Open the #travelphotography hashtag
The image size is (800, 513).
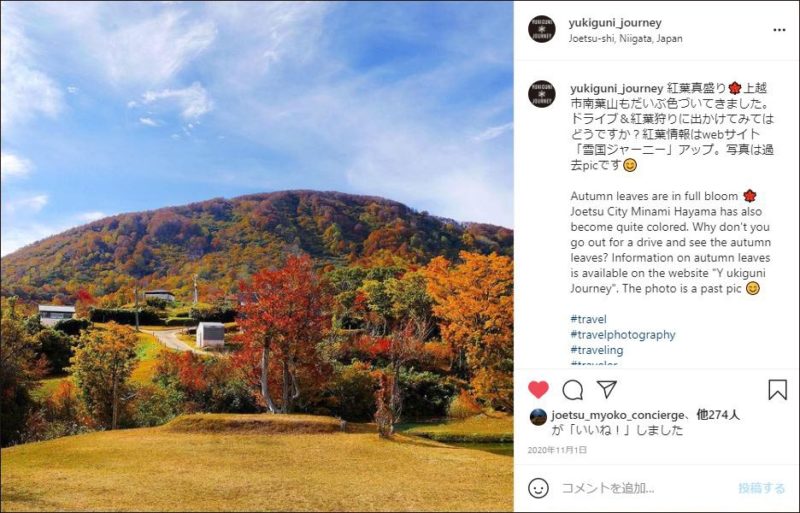(x=622, y=335)
